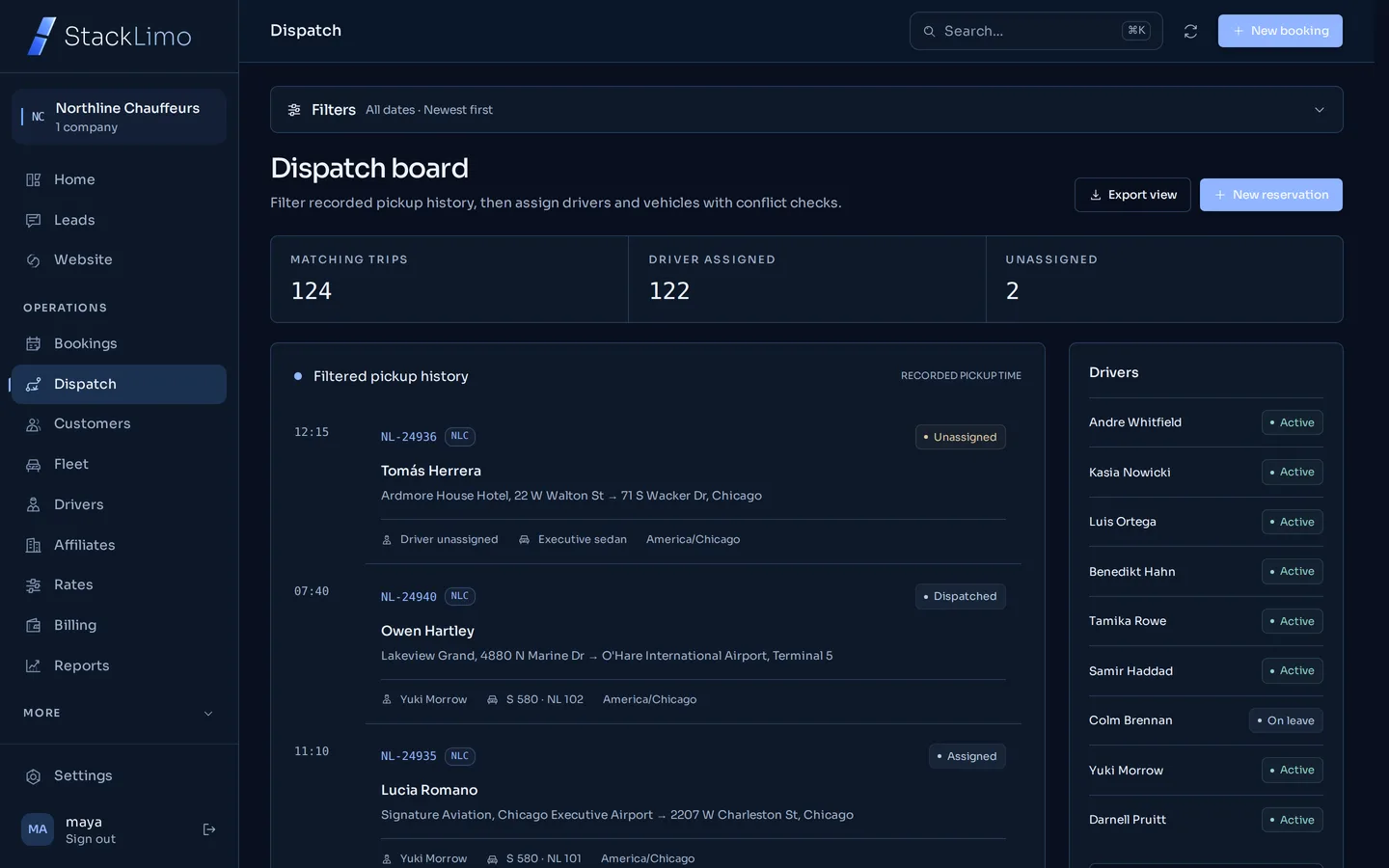Click the maya user avatar
The image size is (1389, 868).
click(38, 829)
